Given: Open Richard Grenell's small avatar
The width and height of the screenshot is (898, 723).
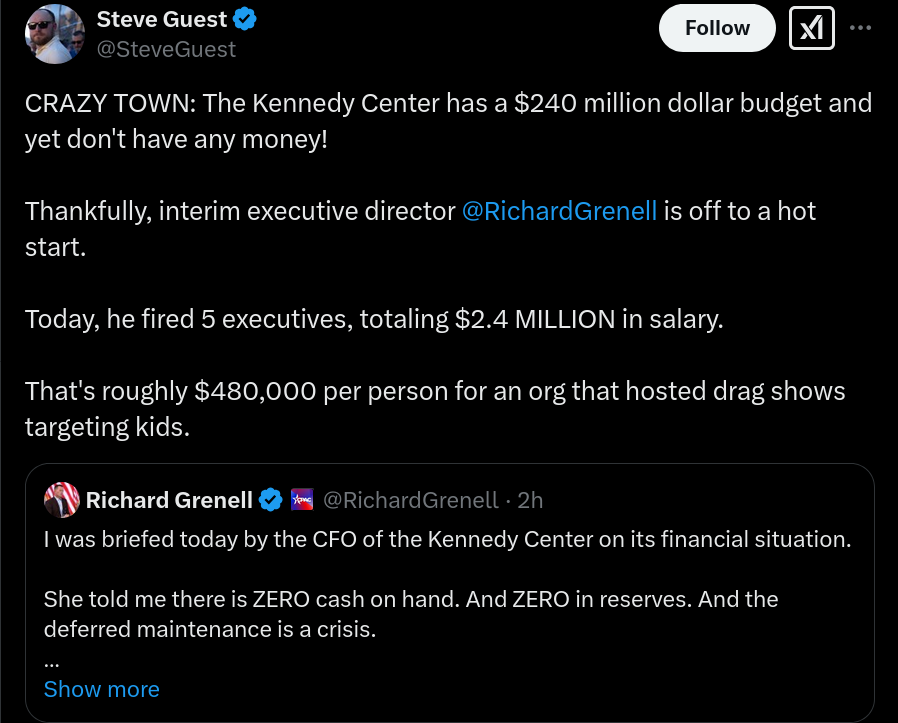Looking at the screenshot, I should (62, 500).
